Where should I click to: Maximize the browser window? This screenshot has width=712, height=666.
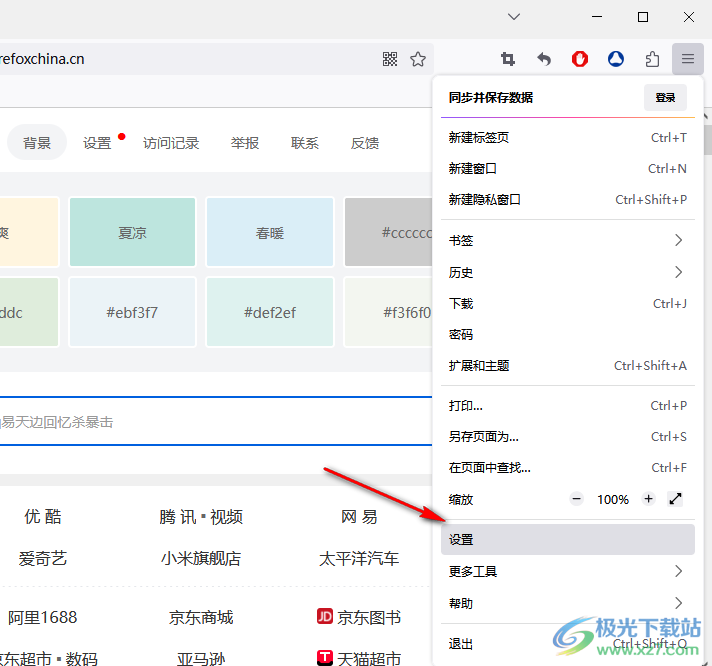pyautogui.click(x=643, y=17)
